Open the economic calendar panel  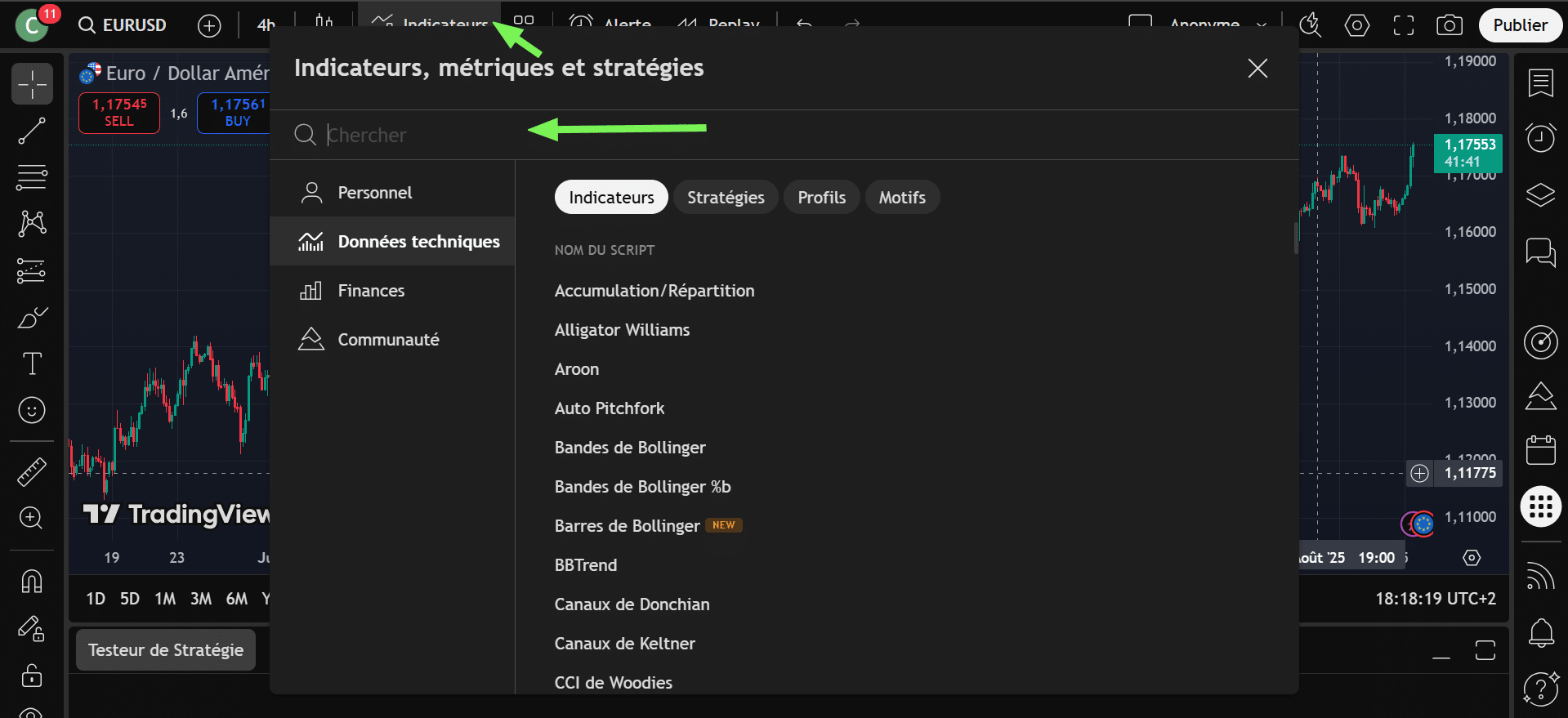[1540, 450]
